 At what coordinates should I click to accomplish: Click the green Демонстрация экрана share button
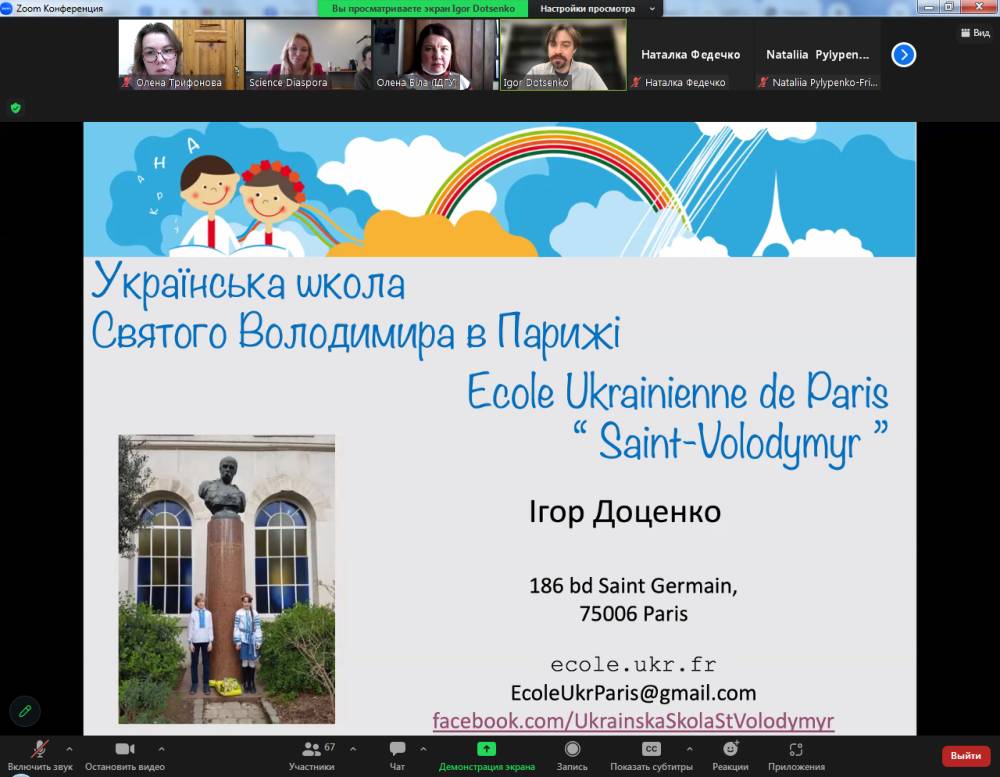486,754
